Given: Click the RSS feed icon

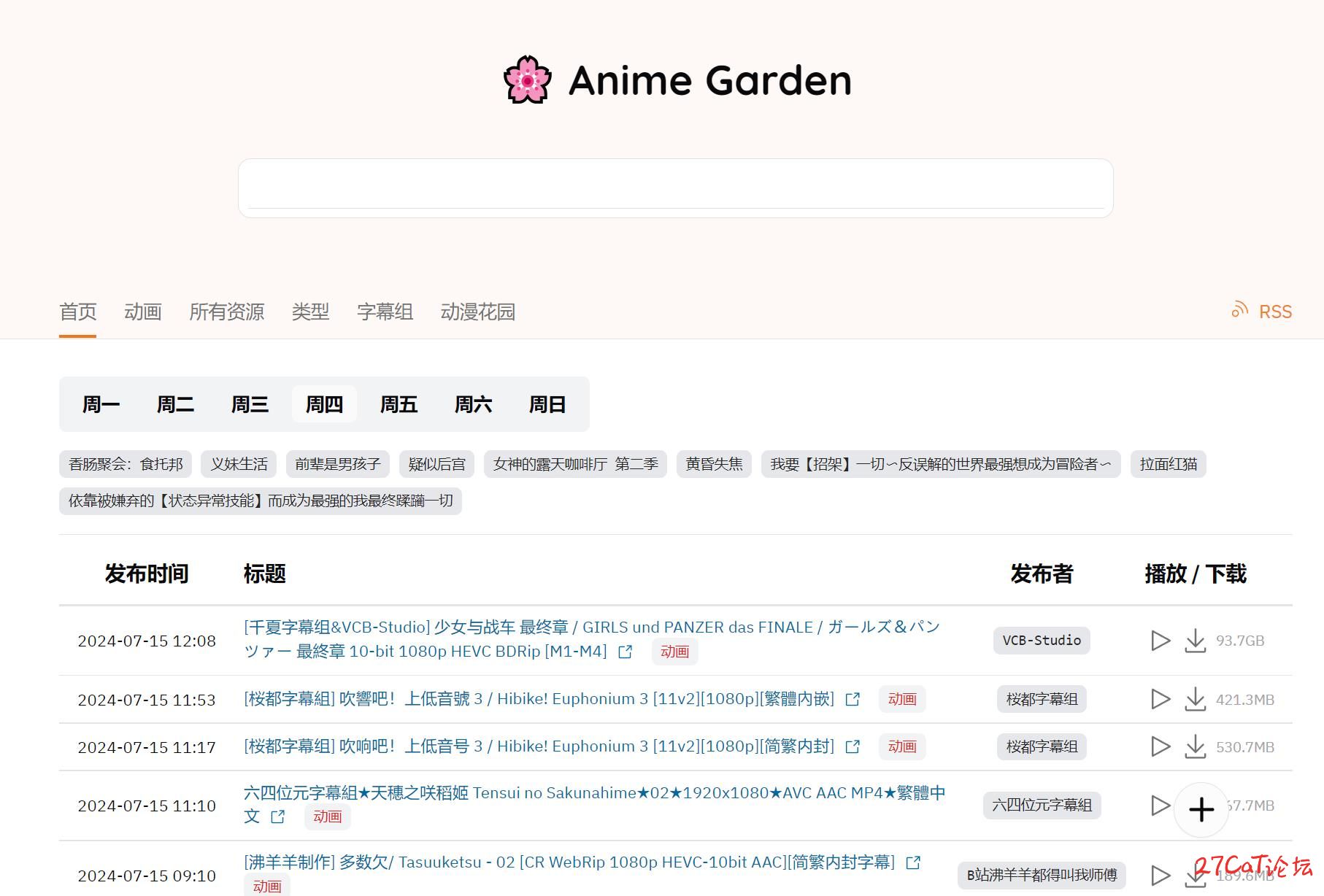Looking at the screenshot, I should [x=1239, y=310].
